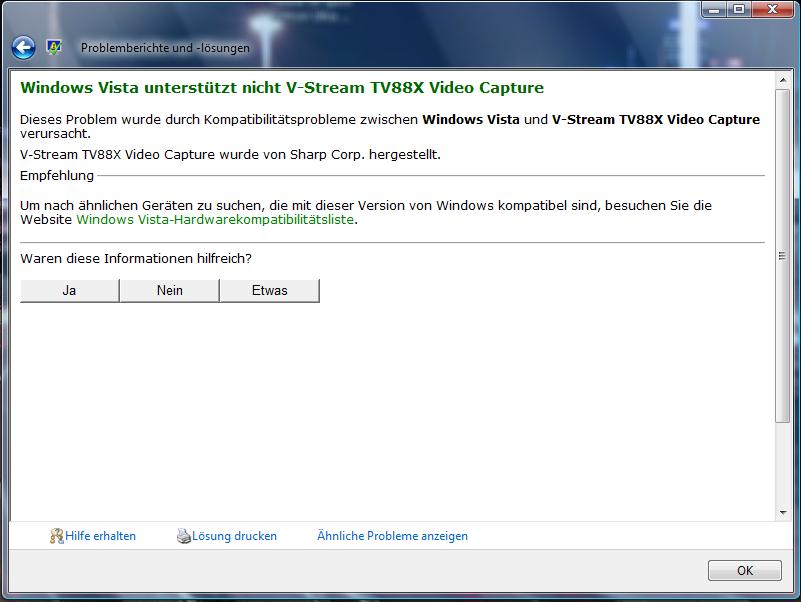Click the scrollbar up arrow
The image size is (801, 602).
[783, 80]
